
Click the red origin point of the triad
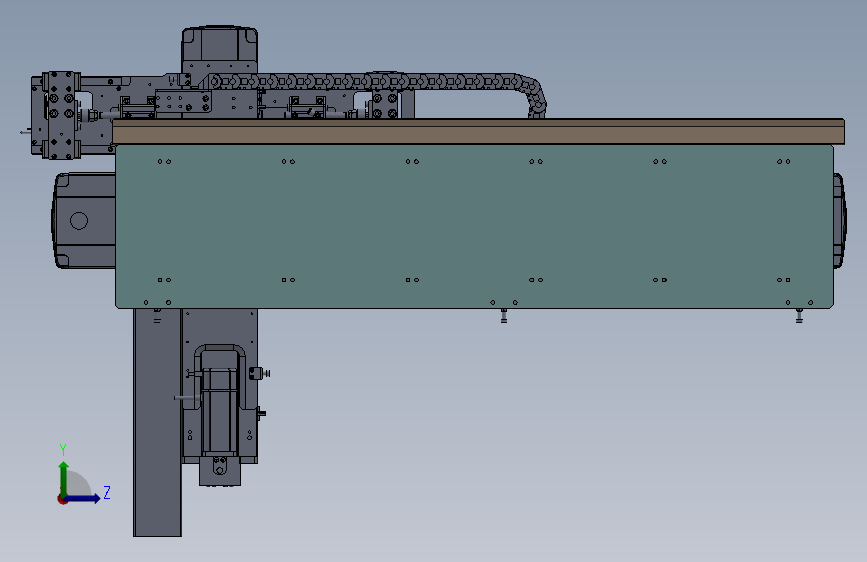61,499
